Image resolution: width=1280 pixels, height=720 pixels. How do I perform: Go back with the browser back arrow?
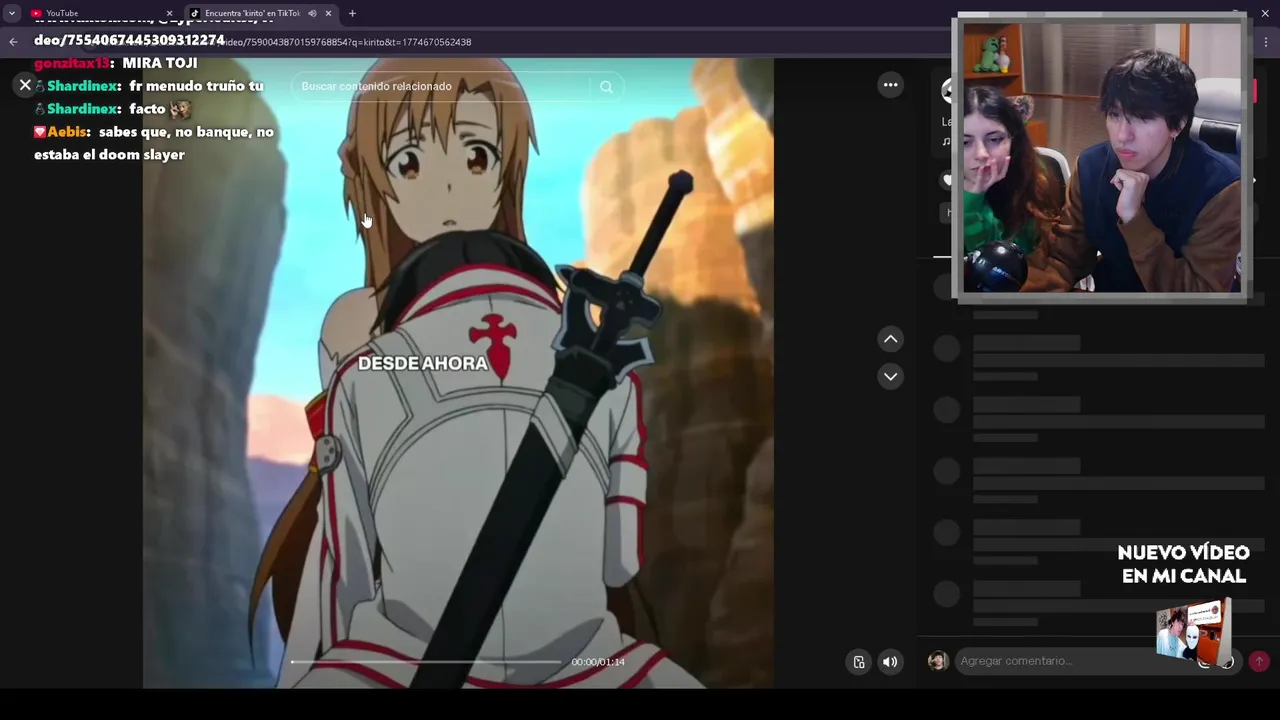click(13, 42)
